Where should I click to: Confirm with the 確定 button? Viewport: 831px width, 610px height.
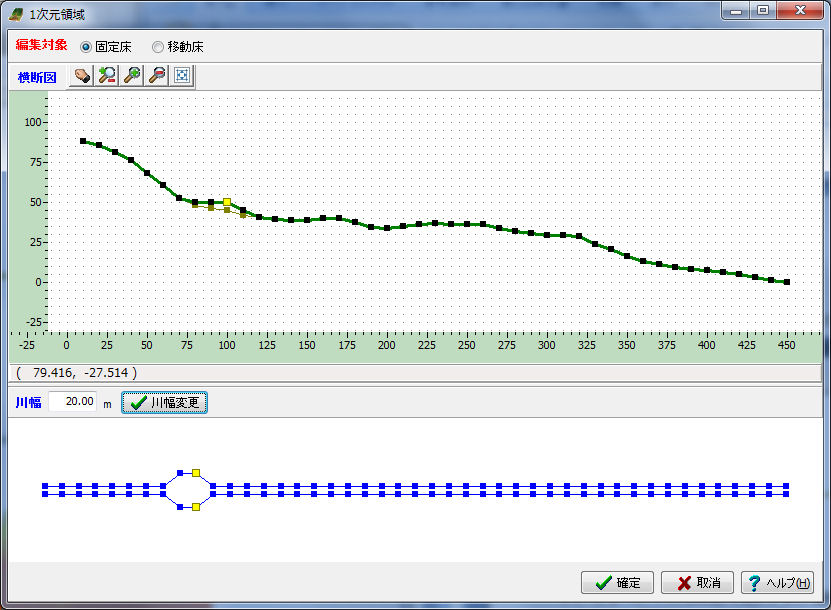617,582
